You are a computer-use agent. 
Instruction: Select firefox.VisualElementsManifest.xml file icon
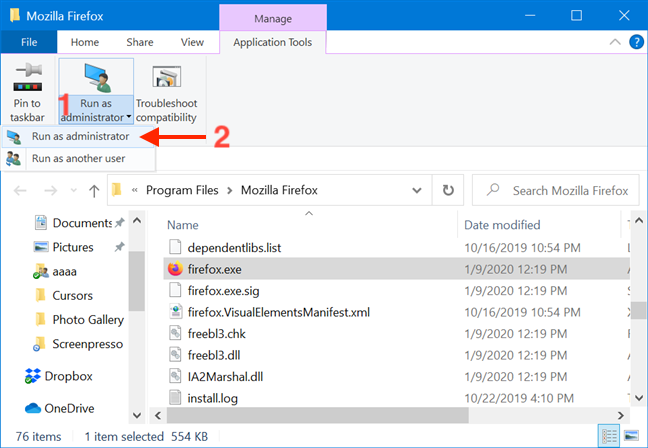pos(176,312)
